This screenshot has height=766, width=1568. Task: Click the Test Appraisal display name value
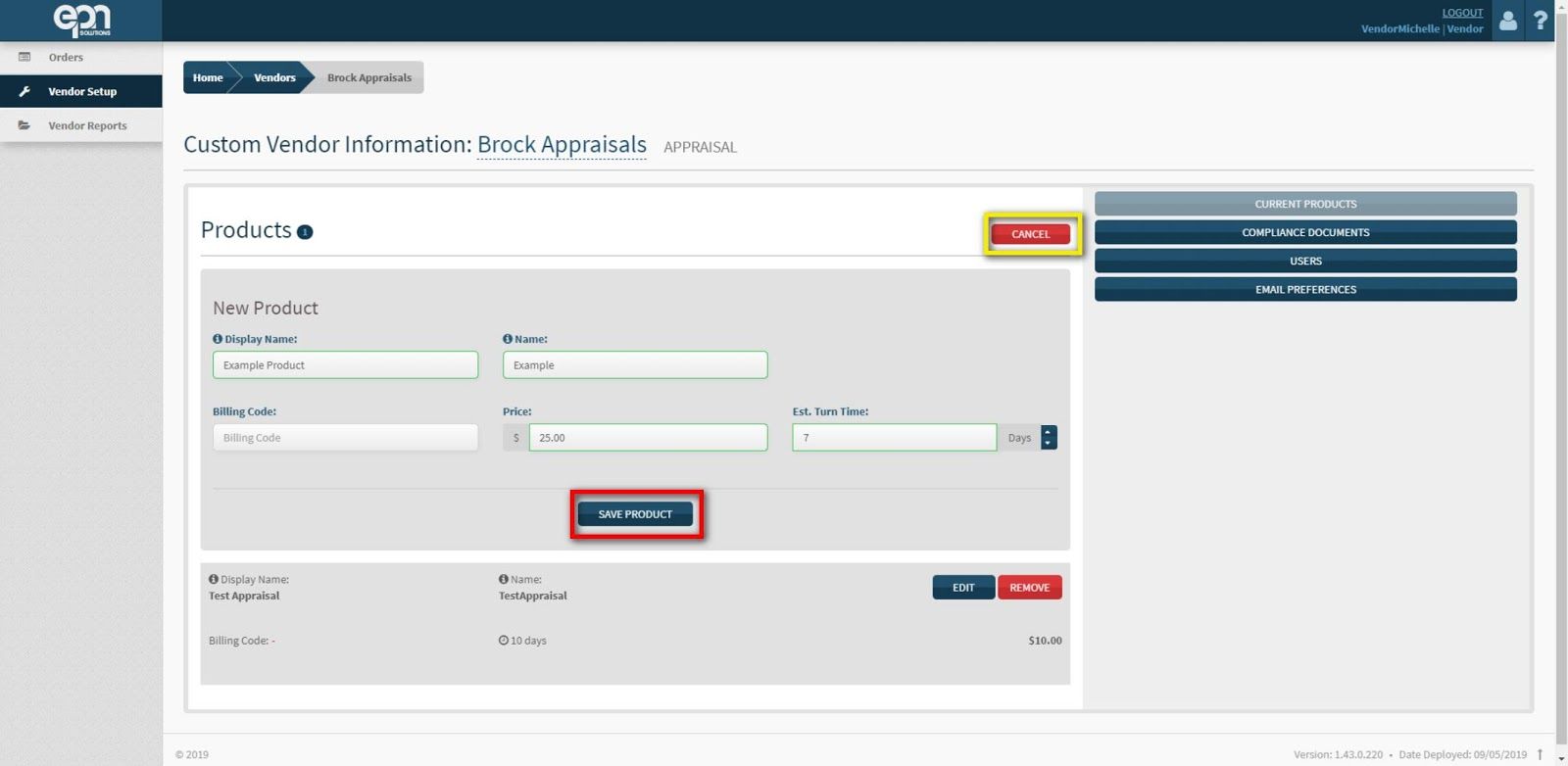(244, 596)
